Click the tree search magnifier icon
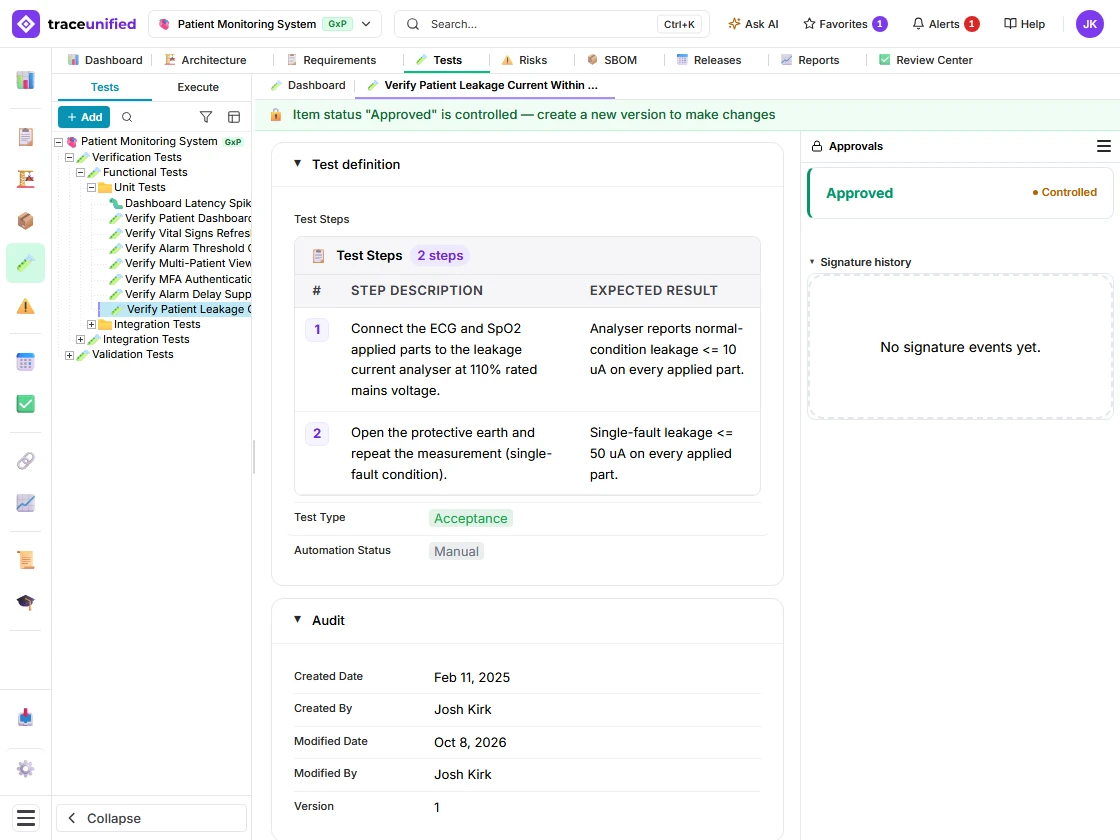 click(127, 117)
